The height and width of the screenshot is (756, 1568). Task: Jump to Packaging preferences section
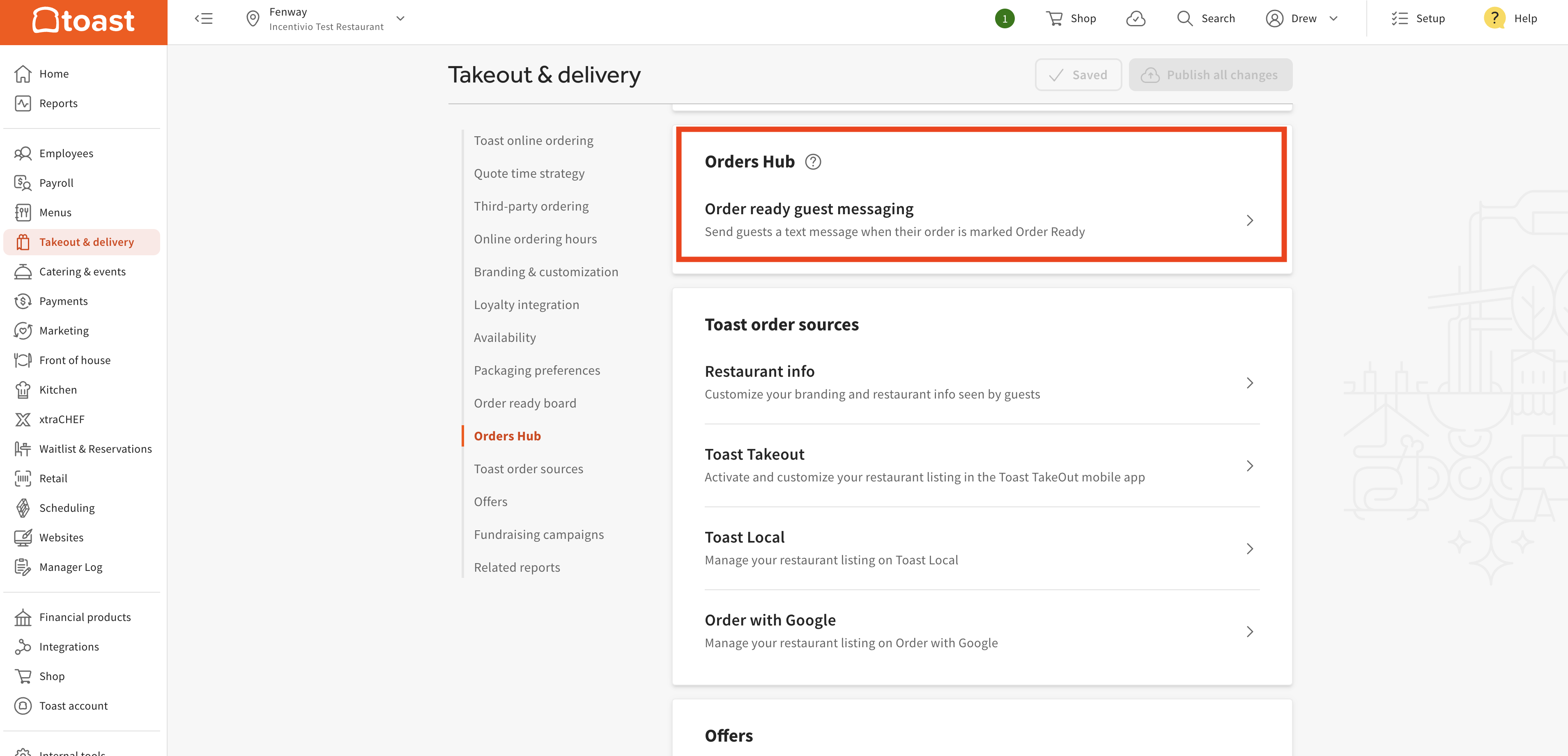pos(537,370)
